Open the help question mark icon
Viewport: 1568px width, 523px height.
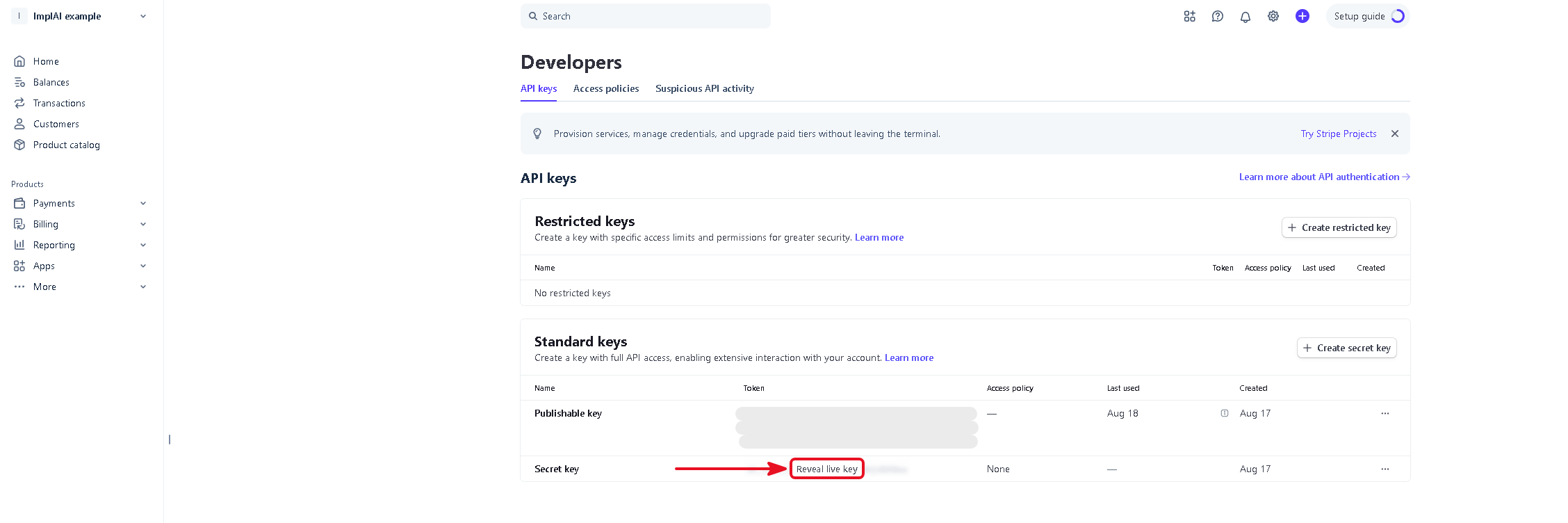click(x=1217, y=16)
